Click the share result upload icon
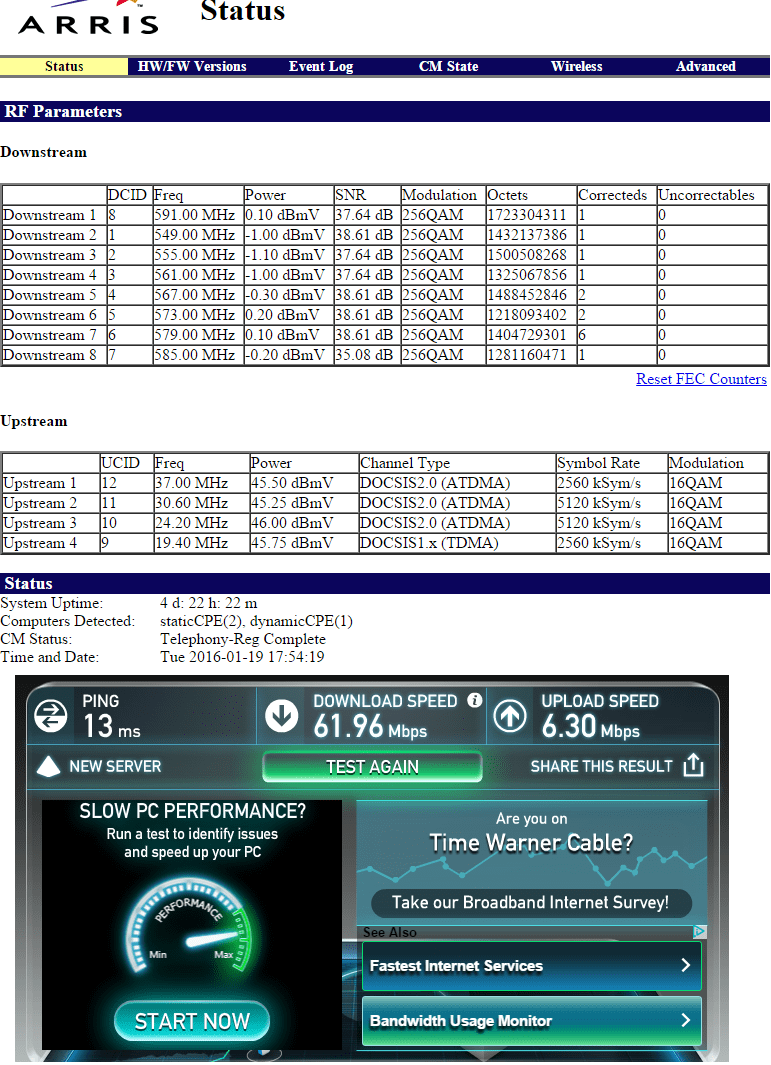771x1065 pixels. click(693, 765)
